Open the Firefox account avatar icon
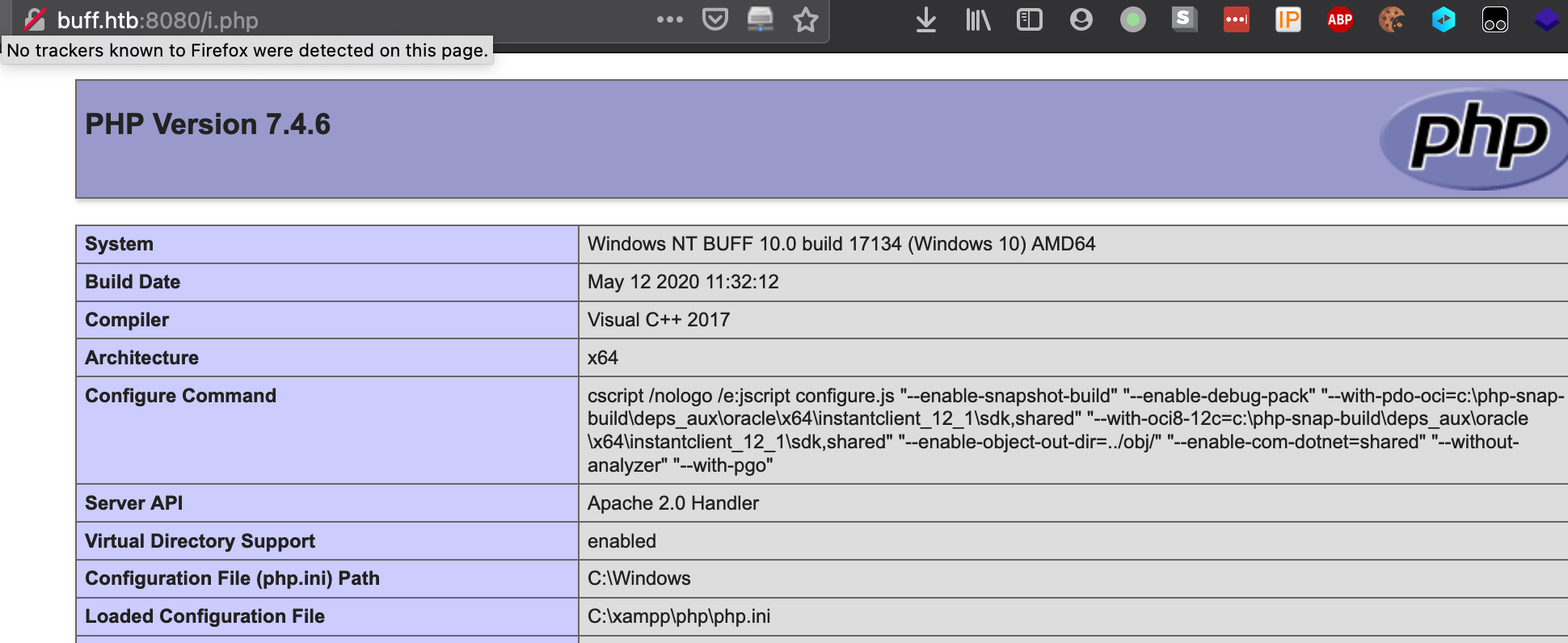 tap(1081, 19)
